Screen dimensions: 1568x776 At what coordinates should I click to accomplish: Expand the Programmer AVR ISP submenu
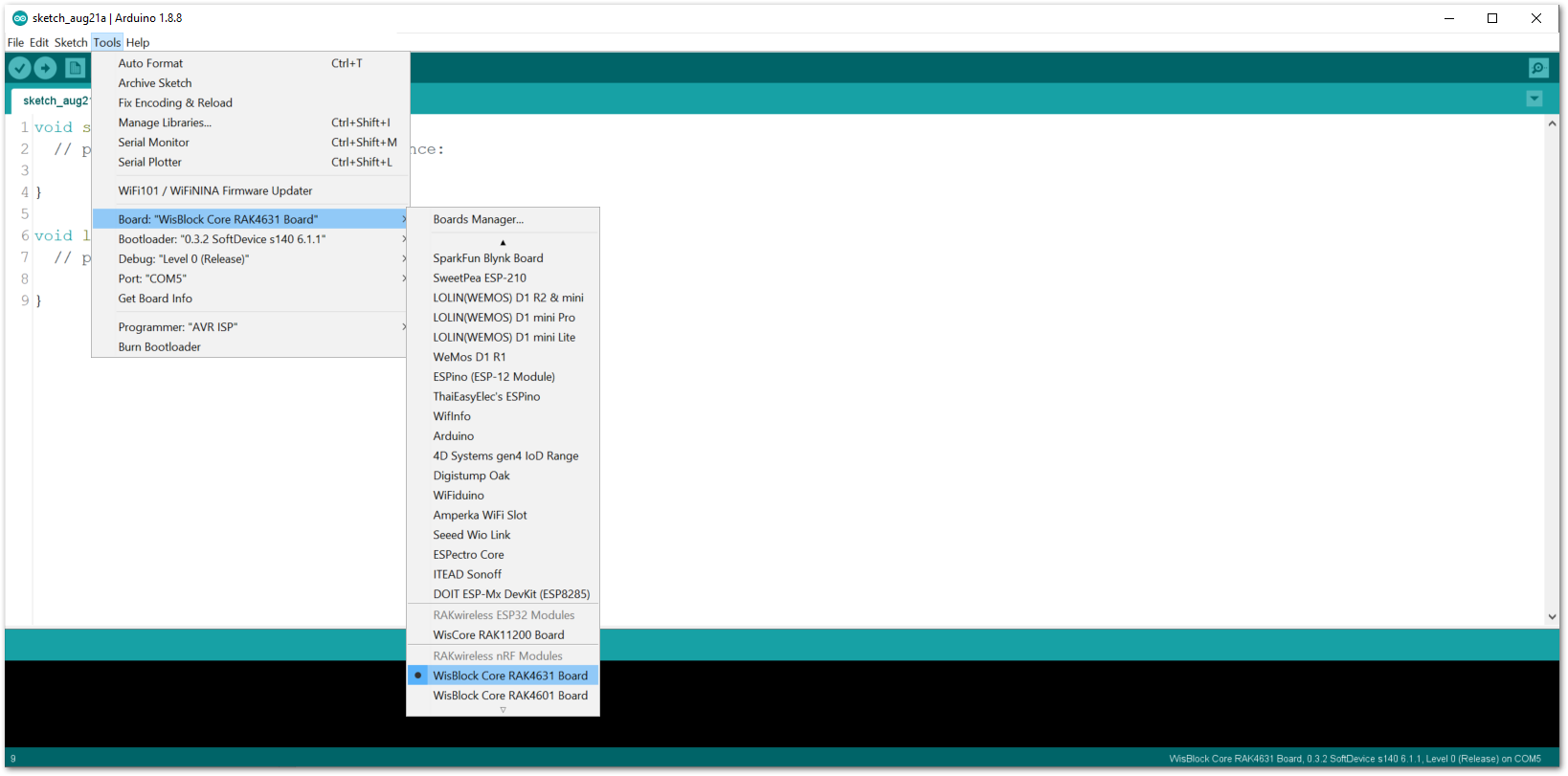(250, 327)
